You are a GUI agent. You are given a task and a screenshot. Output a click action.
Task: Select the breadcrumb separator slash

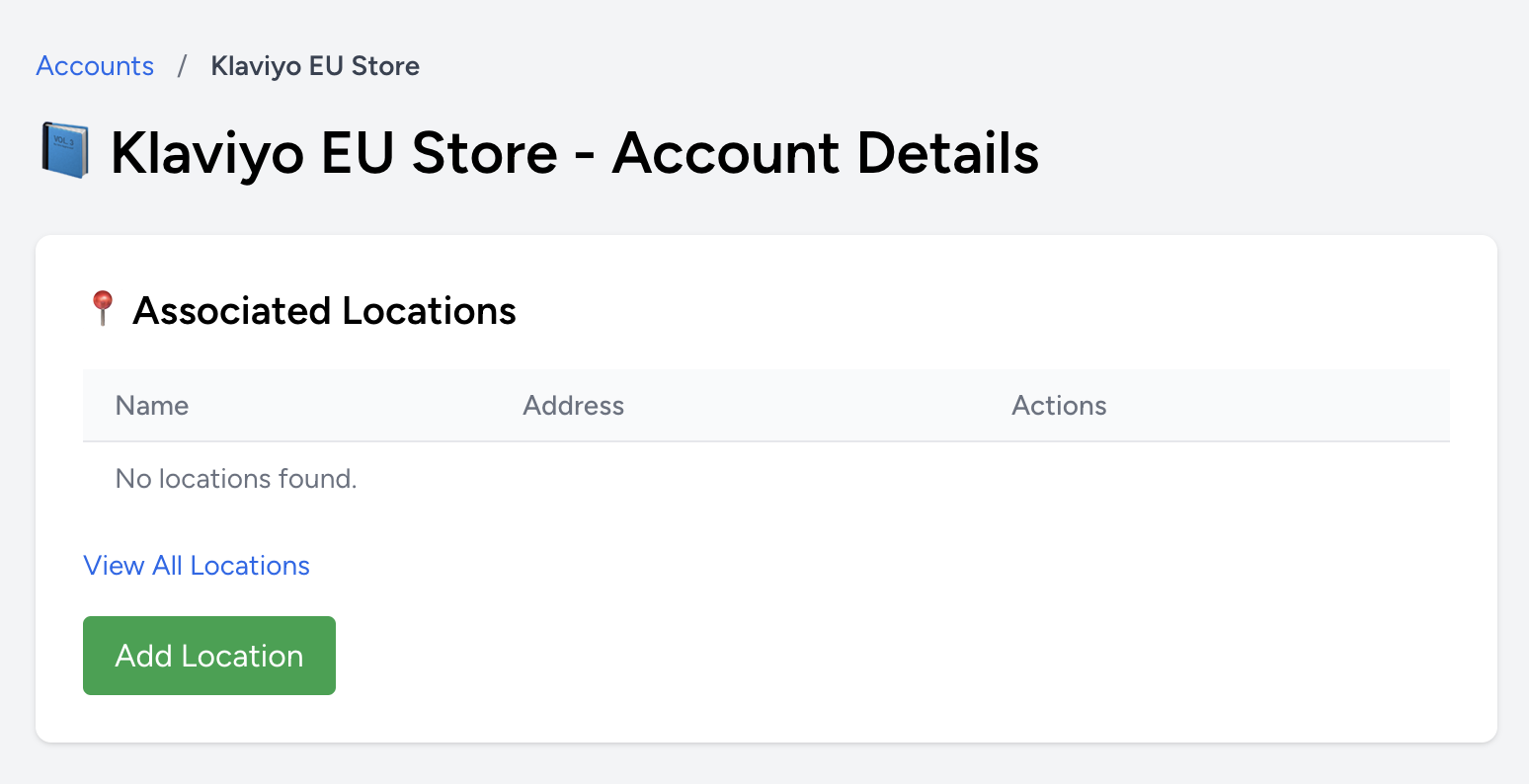click(x=182, y=66)
